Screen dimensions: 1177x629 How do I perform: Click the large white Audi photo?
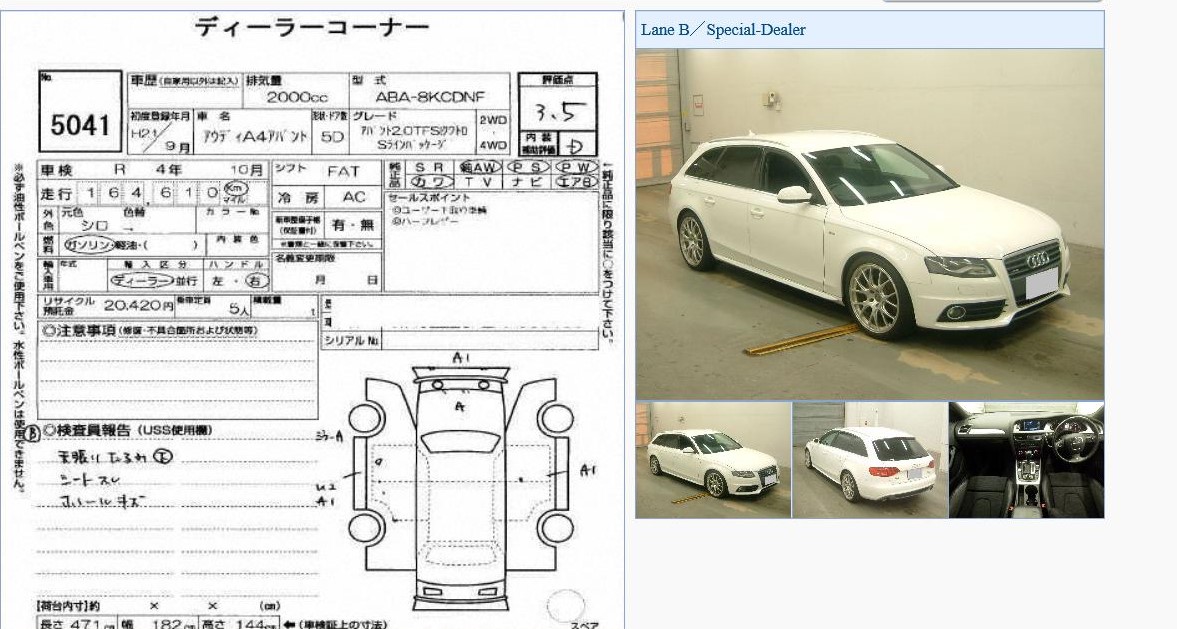point(869,225)
